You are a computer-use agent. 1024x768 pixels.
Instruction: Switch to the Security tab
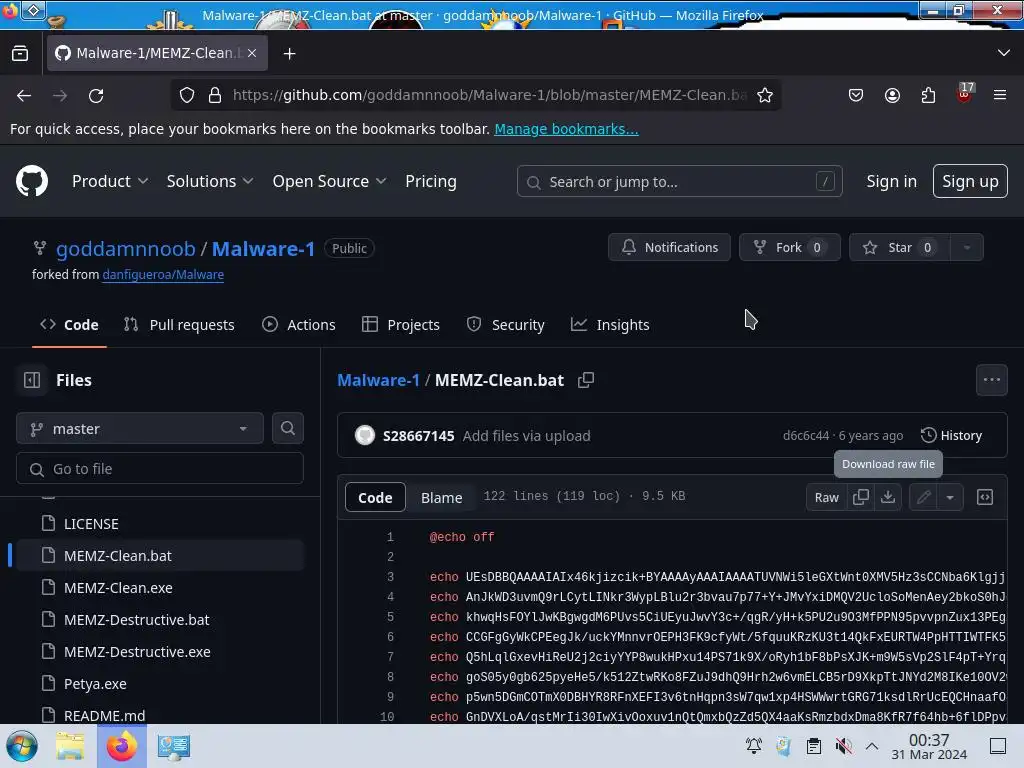pos(505,325)
